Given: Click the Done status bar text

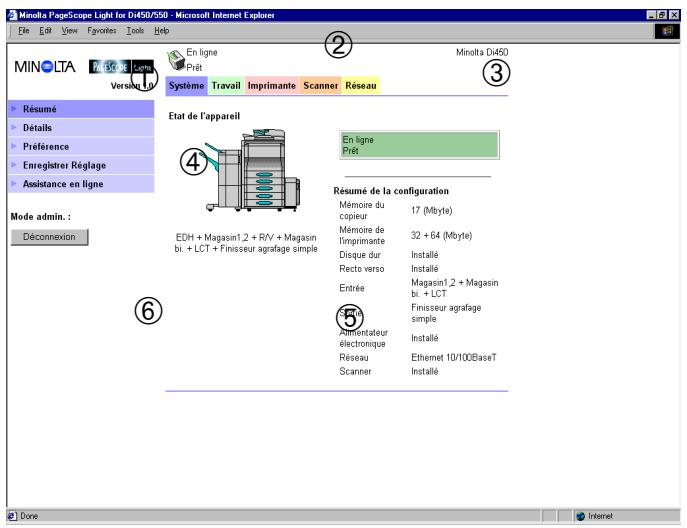Looking at the screenshot, I should pos(29,516).
